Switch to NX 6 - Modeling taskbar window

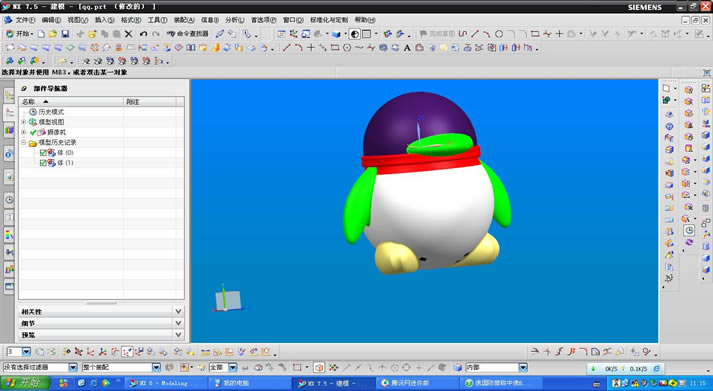[165, 383]
